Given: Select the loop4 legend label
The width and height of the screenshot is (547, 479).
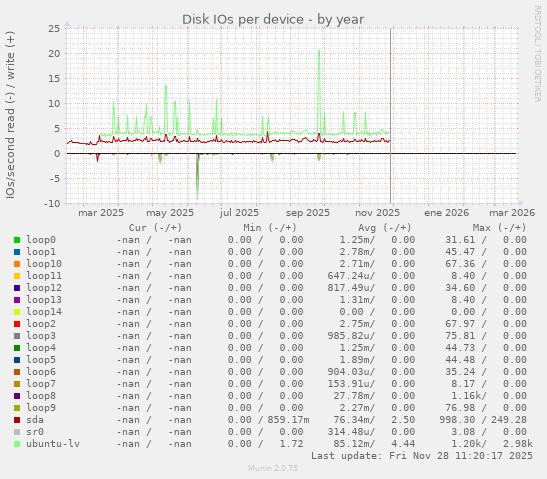Looking at the screenshot, I should tap(41, 347).
